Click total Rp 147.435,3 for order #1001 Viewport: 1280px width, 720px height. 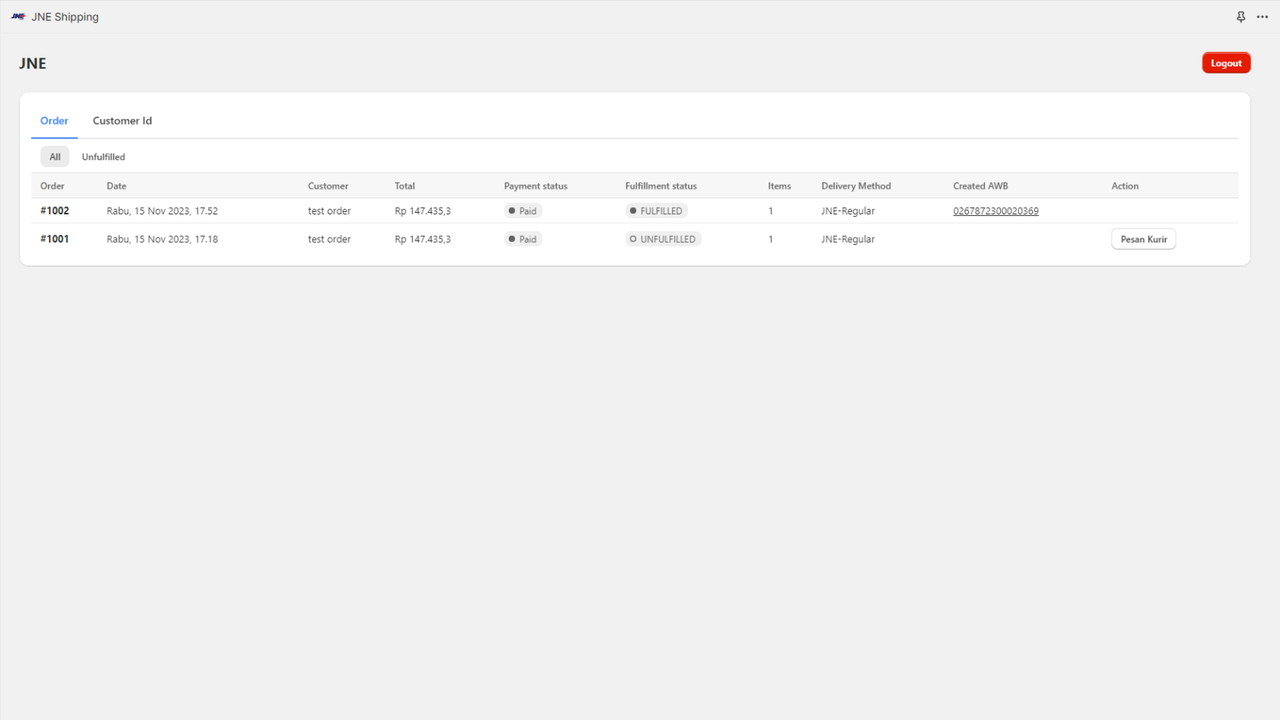click(423, 239)
